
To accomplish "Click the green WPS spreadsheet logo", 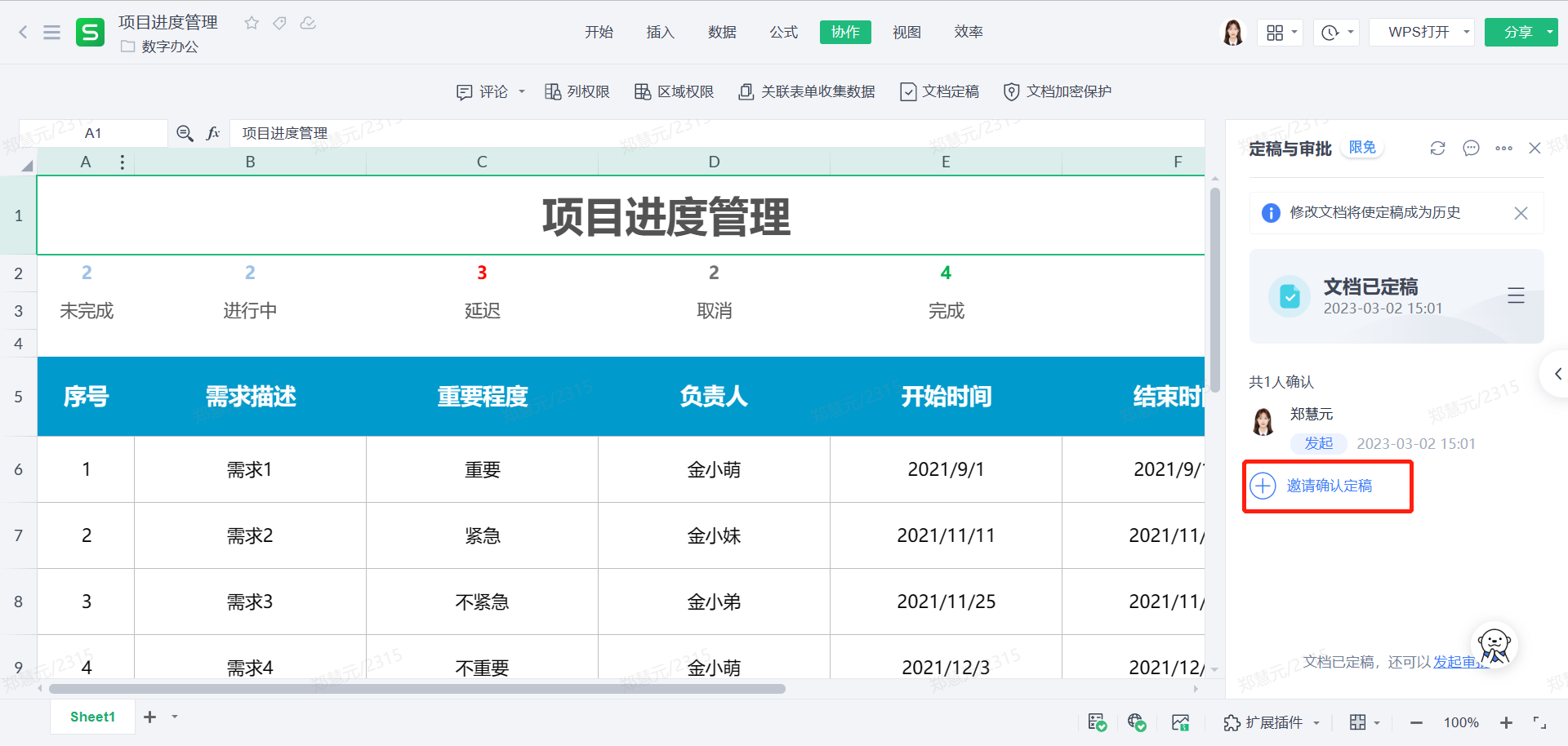I will (x=90, y=33).
